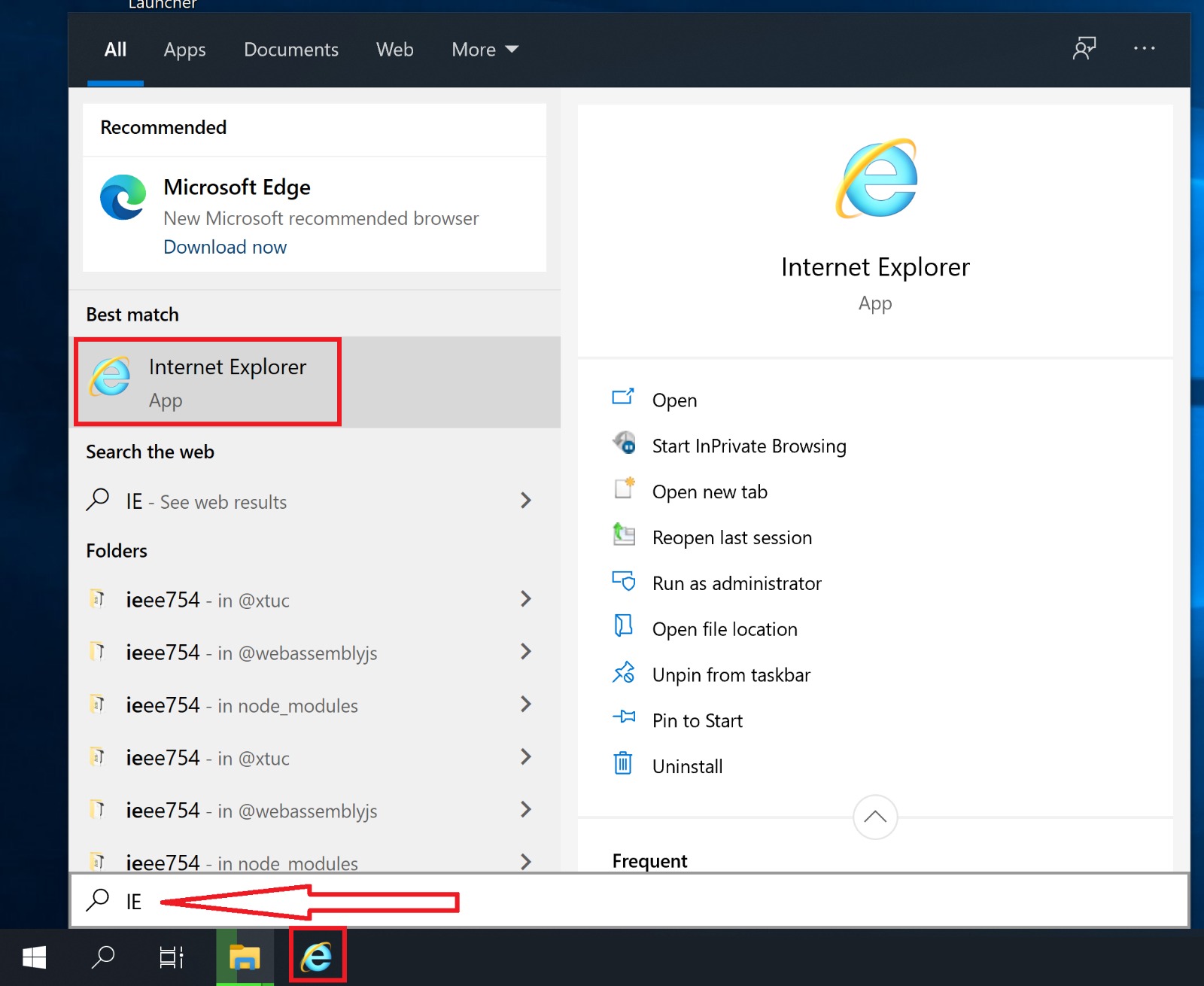Open the Windows Start button
Screen dimensions: 1204x986
coord(35,957)
